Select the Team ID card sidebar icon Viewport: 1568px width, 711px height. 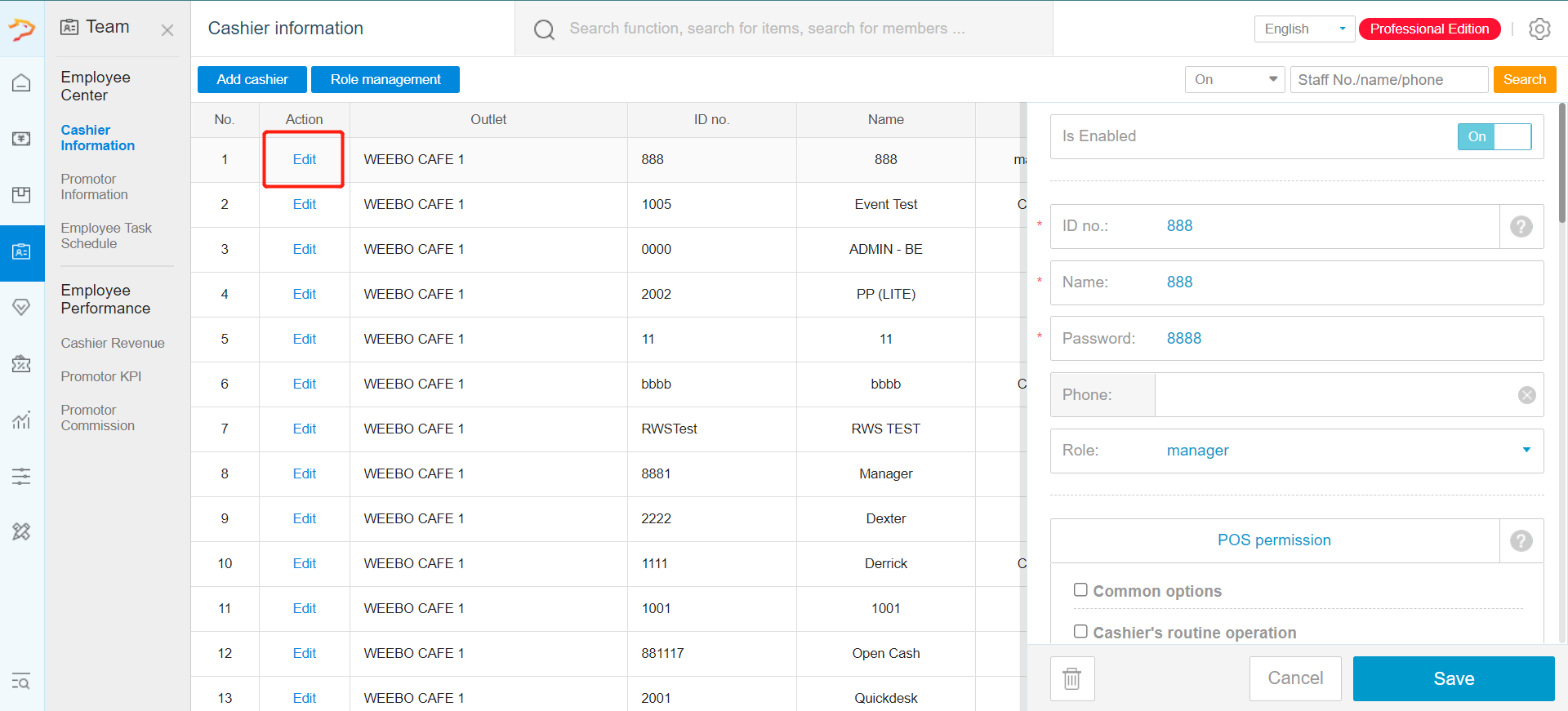(22, 251)
